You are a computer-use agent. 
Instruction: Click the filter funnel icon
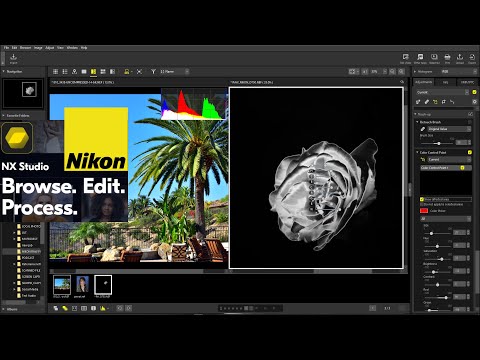[153, 72]
